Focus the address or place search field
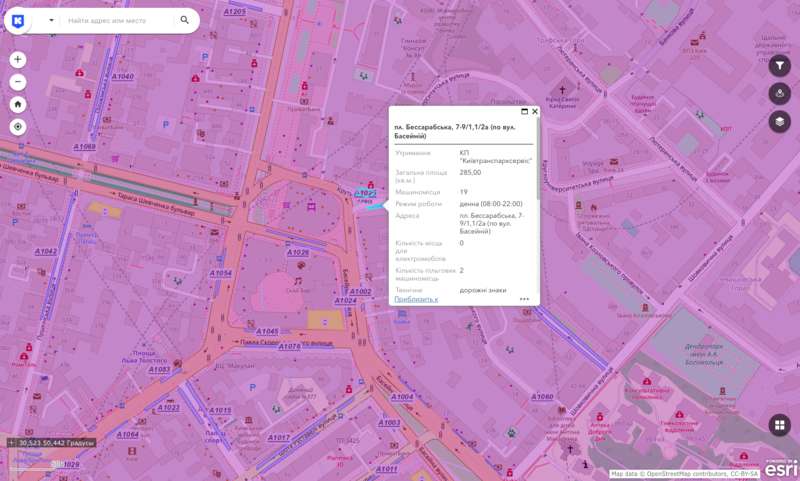Image resolution: width=800 pixels, height=481 pixels. pyautogui.click(x=120, y=20)
